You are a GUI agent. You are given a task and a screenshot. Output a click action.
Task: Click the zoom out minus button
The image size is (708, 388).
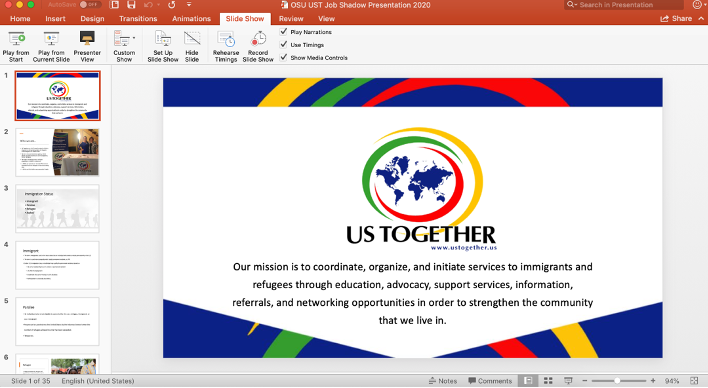click(585, 381)
